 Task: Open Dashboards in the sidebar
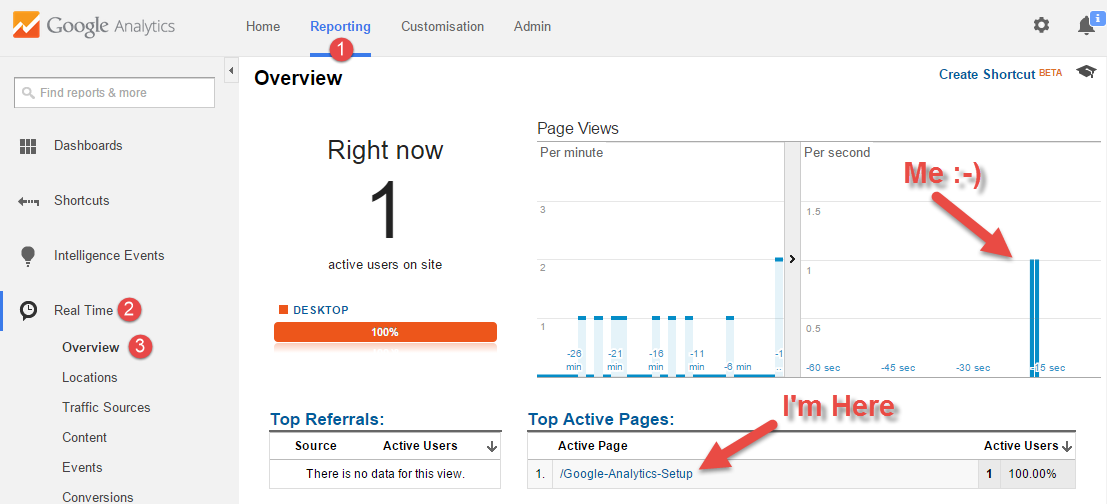(x=88, y=146)
